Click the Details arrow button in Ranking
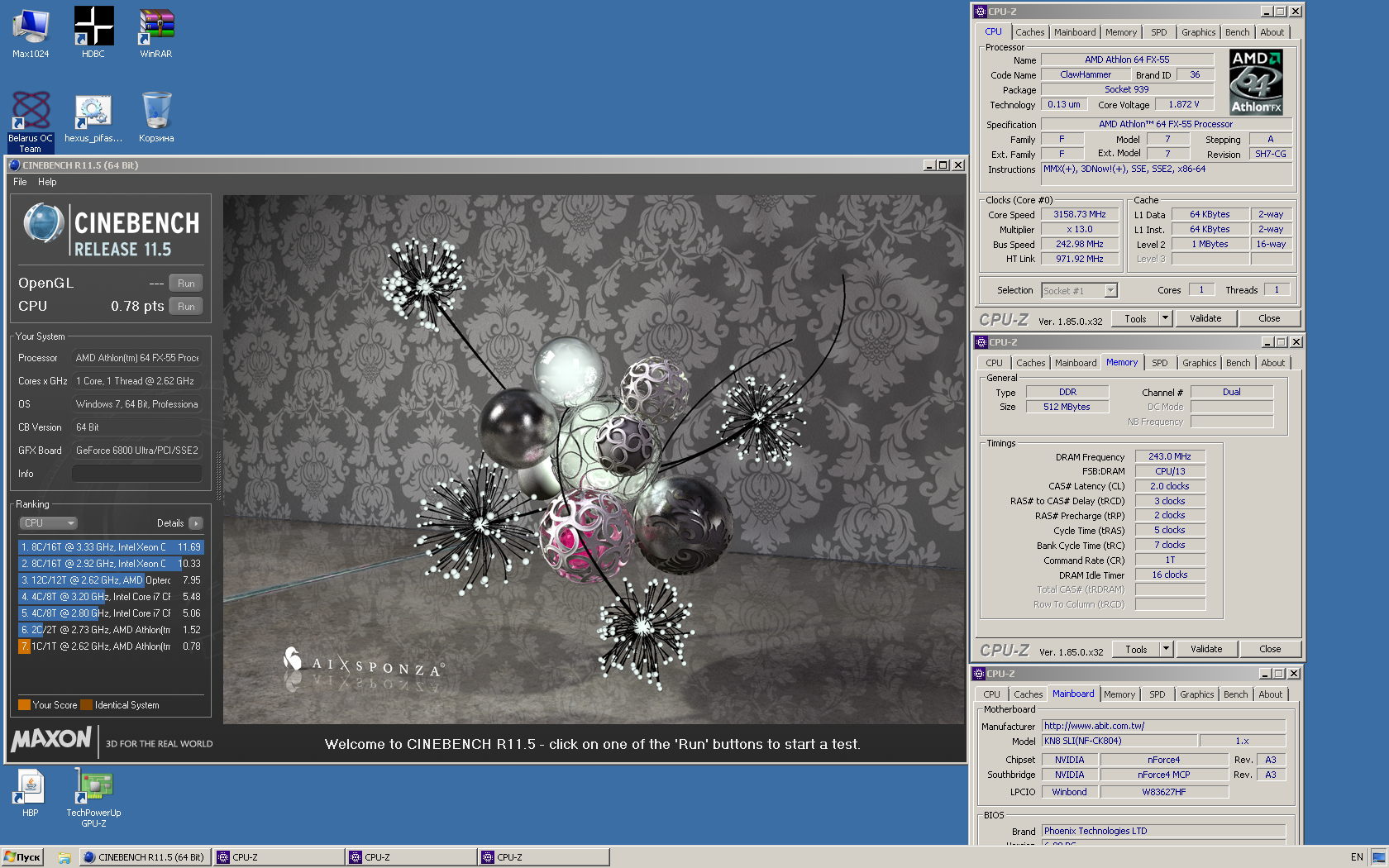Screen dimensions: 1389x868 (195, 523)
